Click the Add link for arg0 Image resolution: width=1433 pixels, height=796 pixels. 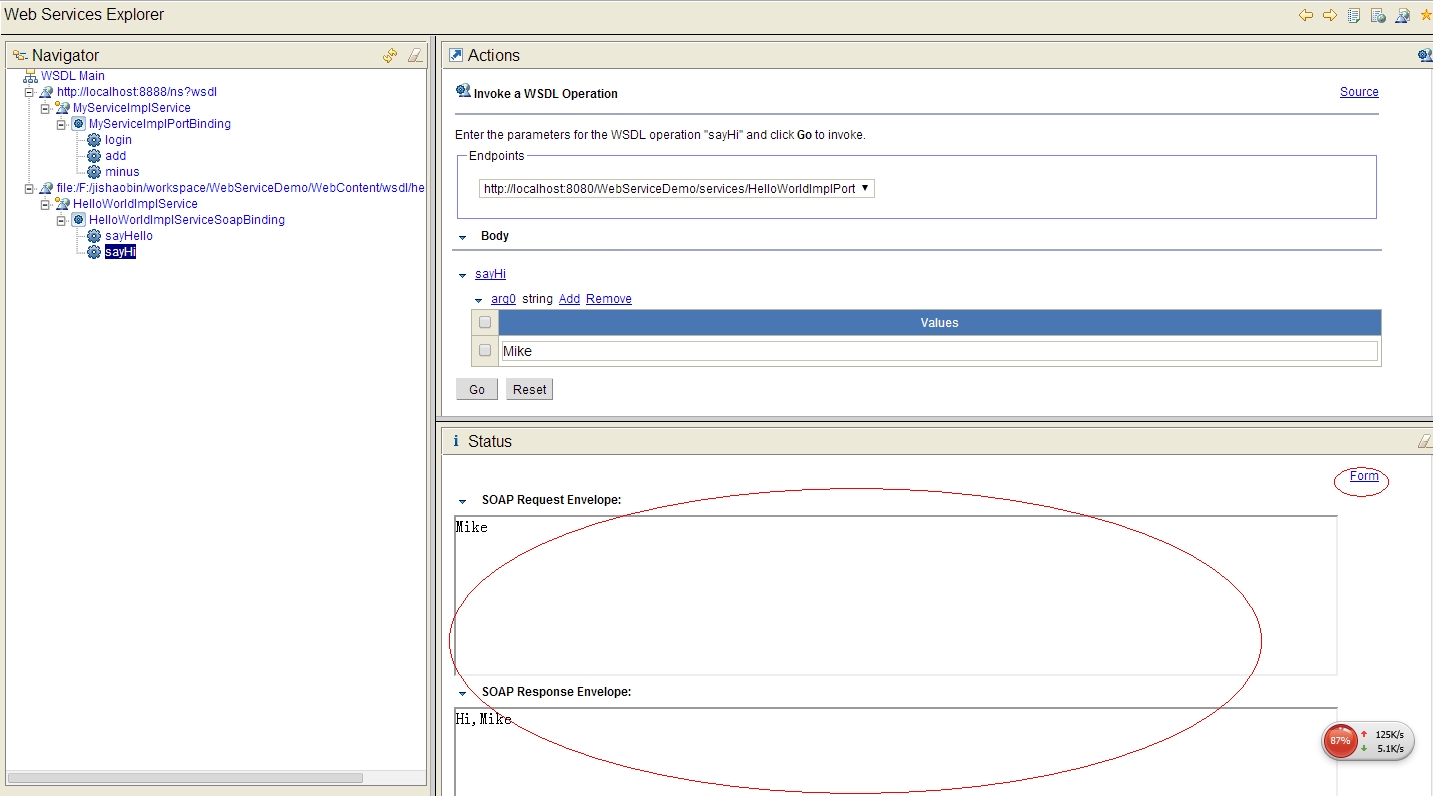(569, 299)
